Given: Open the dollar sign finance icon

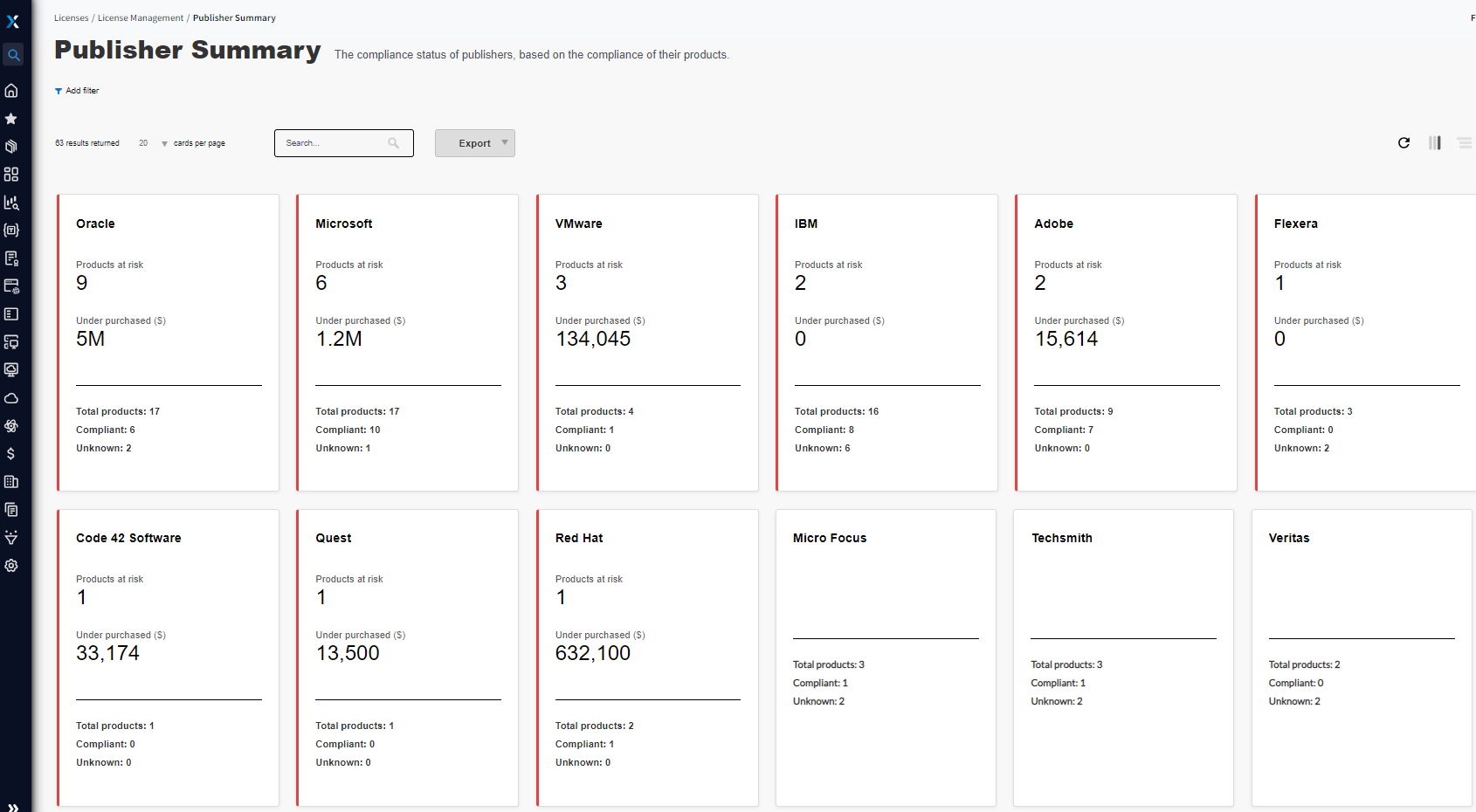Looking at the screenshot, I should click(x=12, y=453).
